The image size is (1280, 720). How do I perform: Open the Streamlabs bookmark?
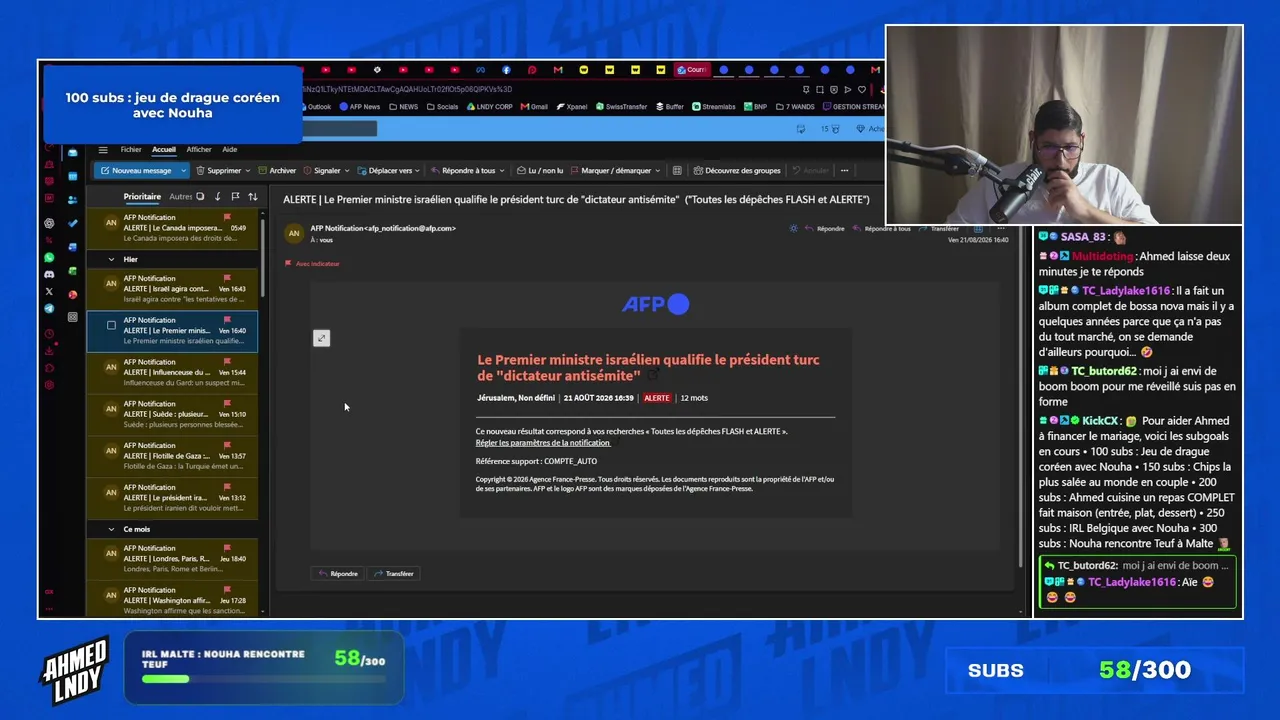tap(714, 107)
